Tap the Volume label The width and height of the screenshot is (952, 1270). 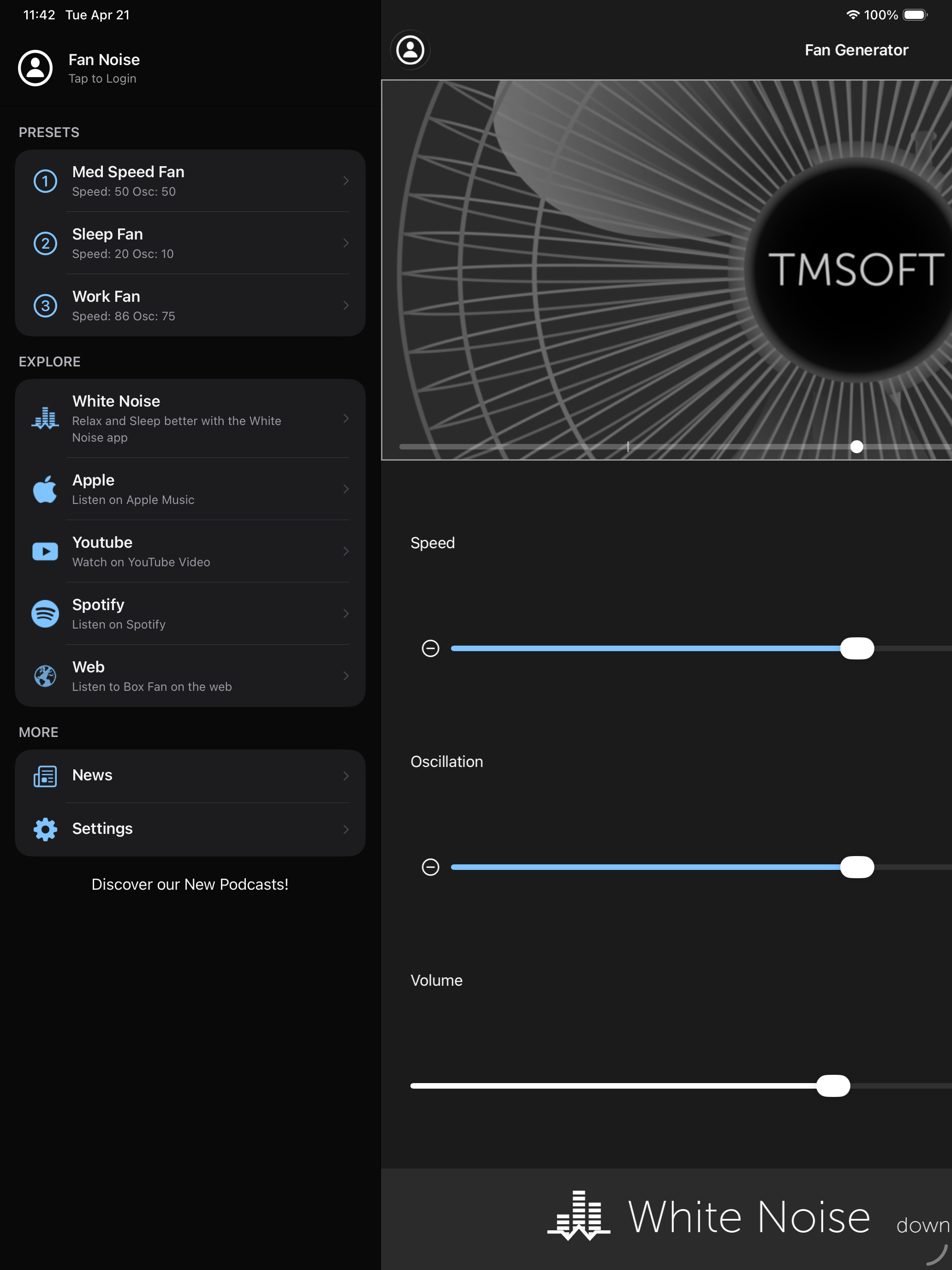coord(436,981)
